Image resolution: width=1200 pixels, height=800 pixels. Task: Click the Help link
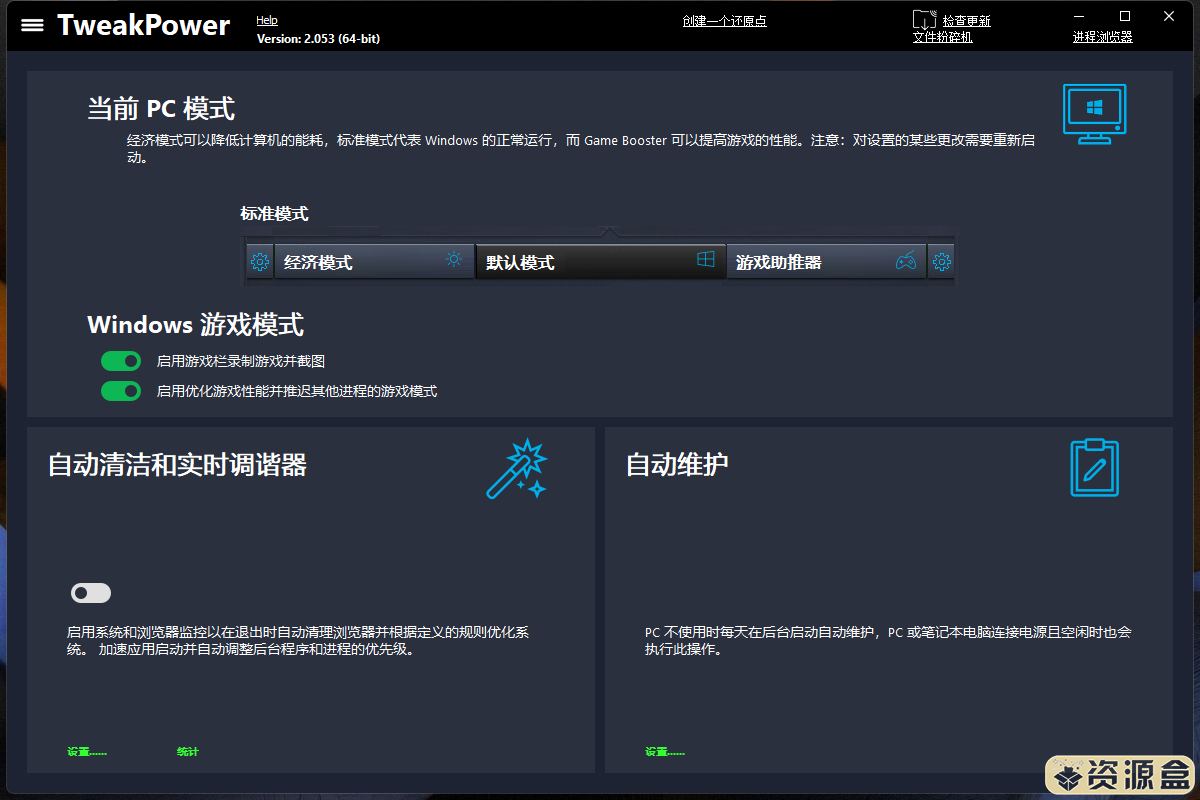[x=267, y=20]
